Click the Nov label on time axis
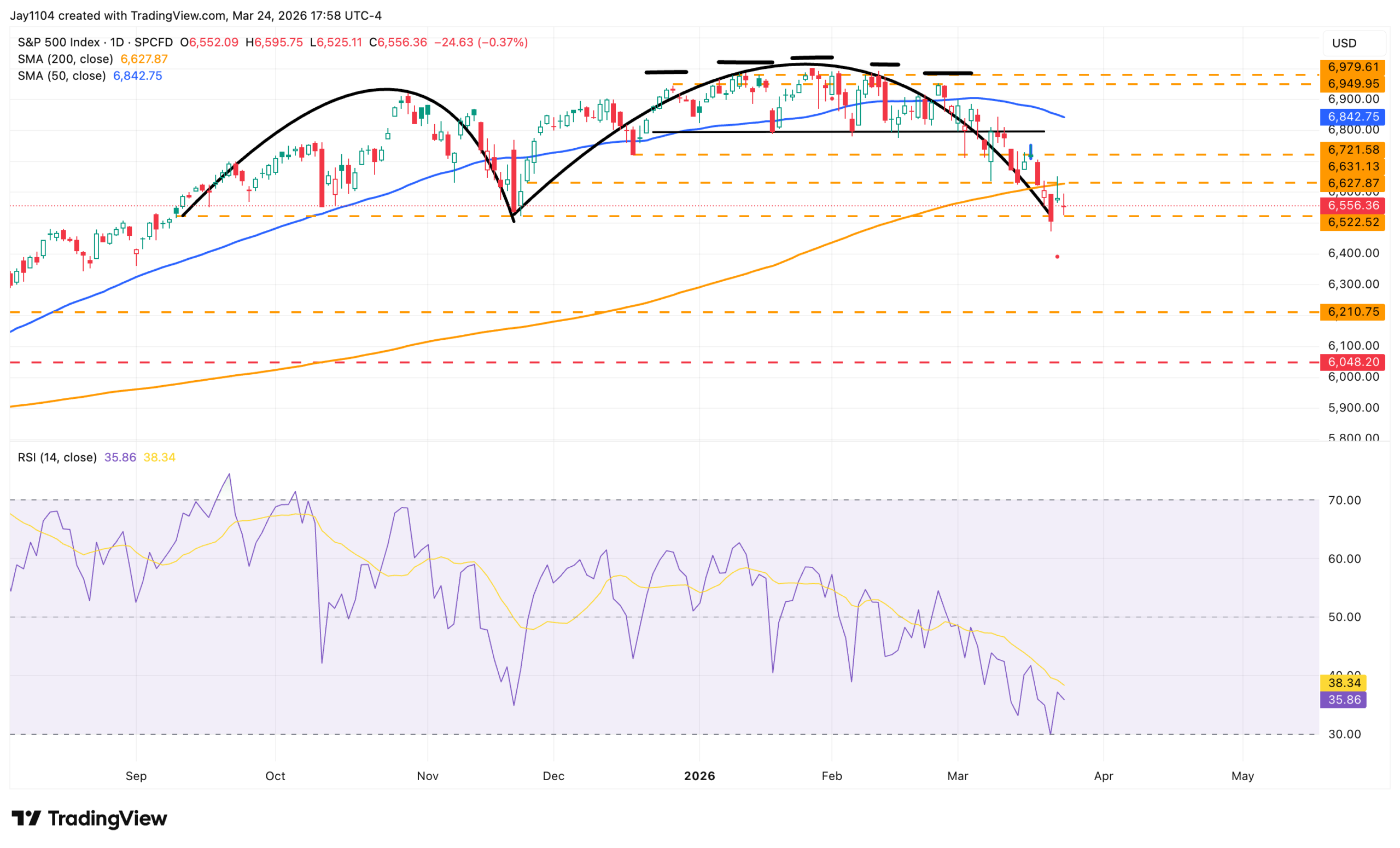Viewport: 1400px width, 848px height. pyautogui.click(x=428, y=776)
